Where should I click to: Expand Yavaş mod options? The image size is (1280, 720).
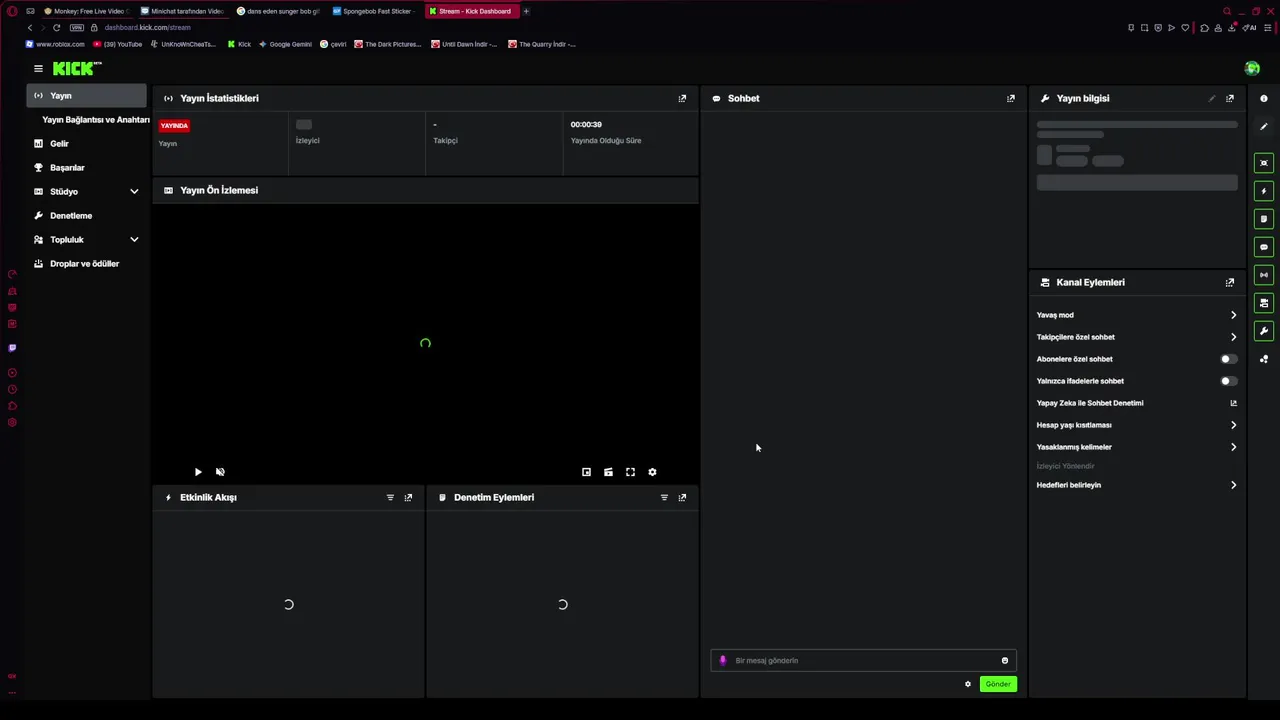click(x=1233, y=315)
